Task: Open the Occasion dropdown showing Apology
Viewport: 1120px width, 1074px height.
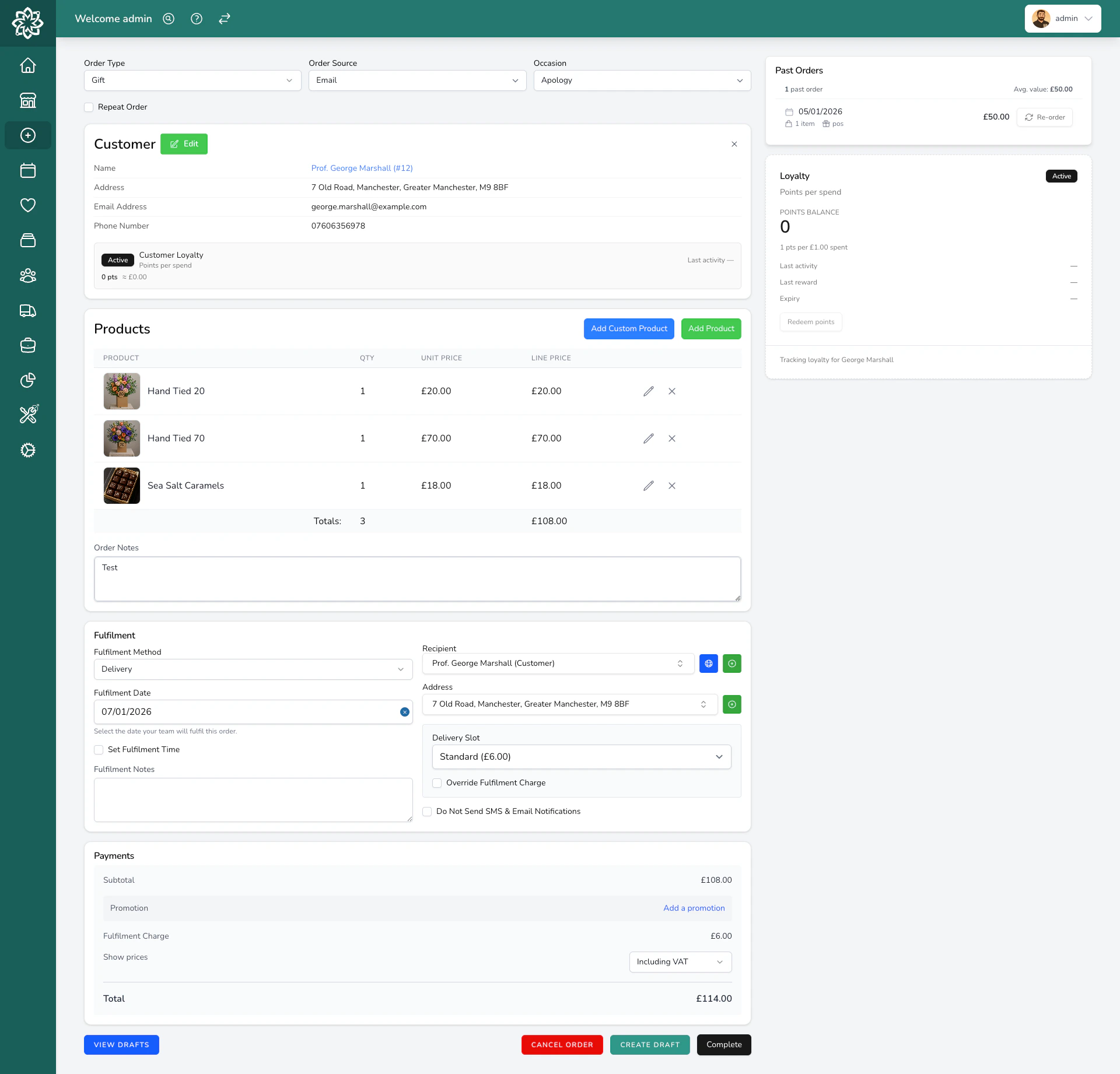Action: 642,80
